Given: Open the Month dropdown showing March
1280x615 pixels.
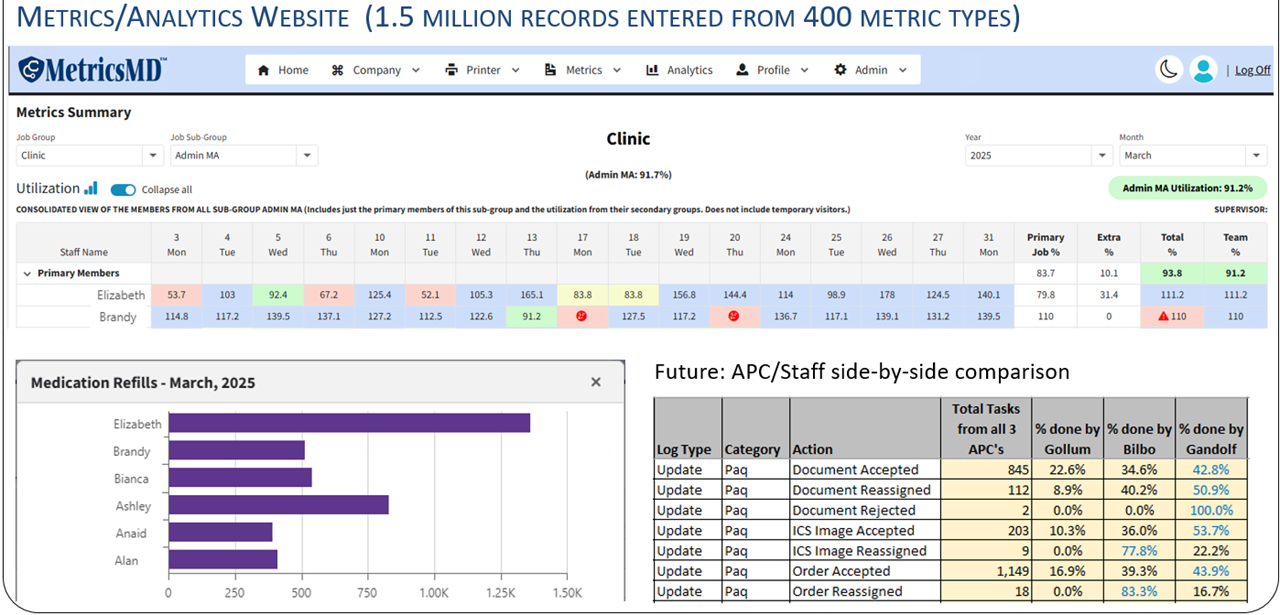Looking at the screenshot, I should 1193,155.
